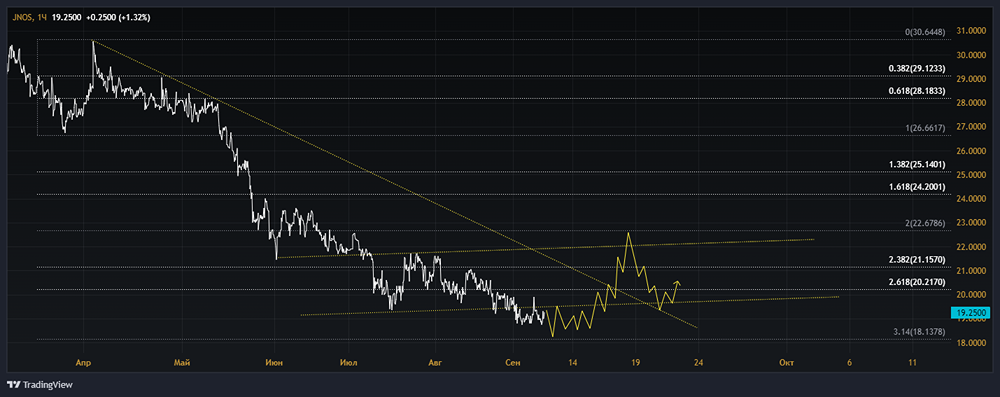The image size is (1000, 397).
Task: Click the 0.382(29.1233) Fibonacci label
Action: [x=917, y=68]
